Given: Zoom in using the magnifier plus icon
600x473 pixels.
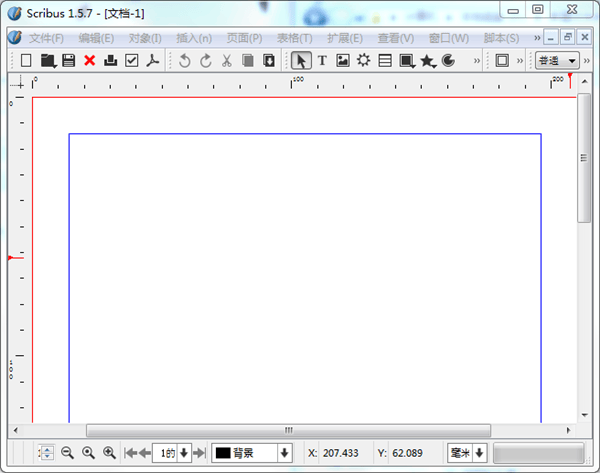Looking at the screenshot, I should 110,453.
